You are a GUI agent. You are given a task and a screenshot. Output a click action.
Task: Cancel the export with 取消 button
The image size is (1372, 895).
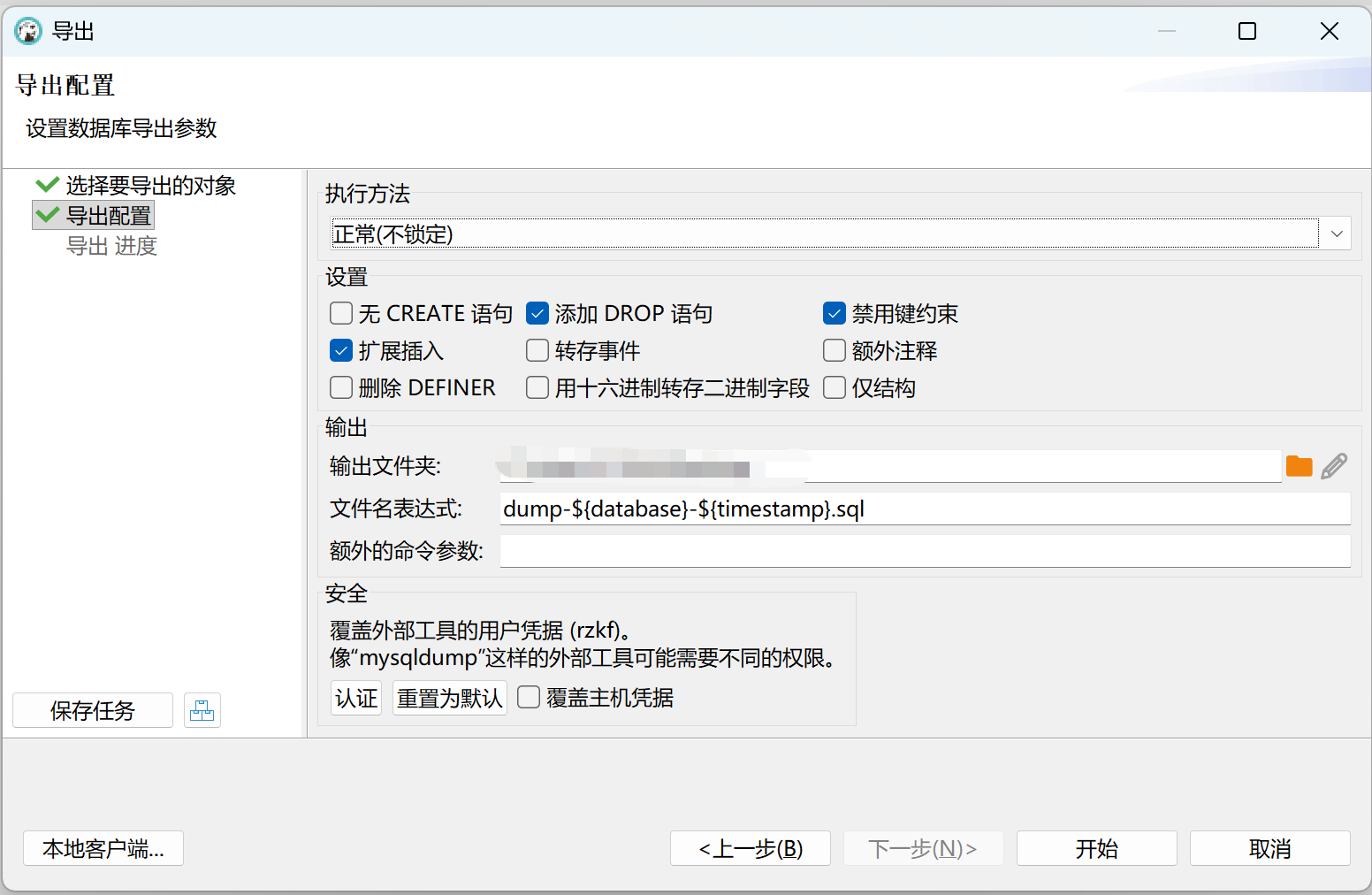(x=1270, y=848)
